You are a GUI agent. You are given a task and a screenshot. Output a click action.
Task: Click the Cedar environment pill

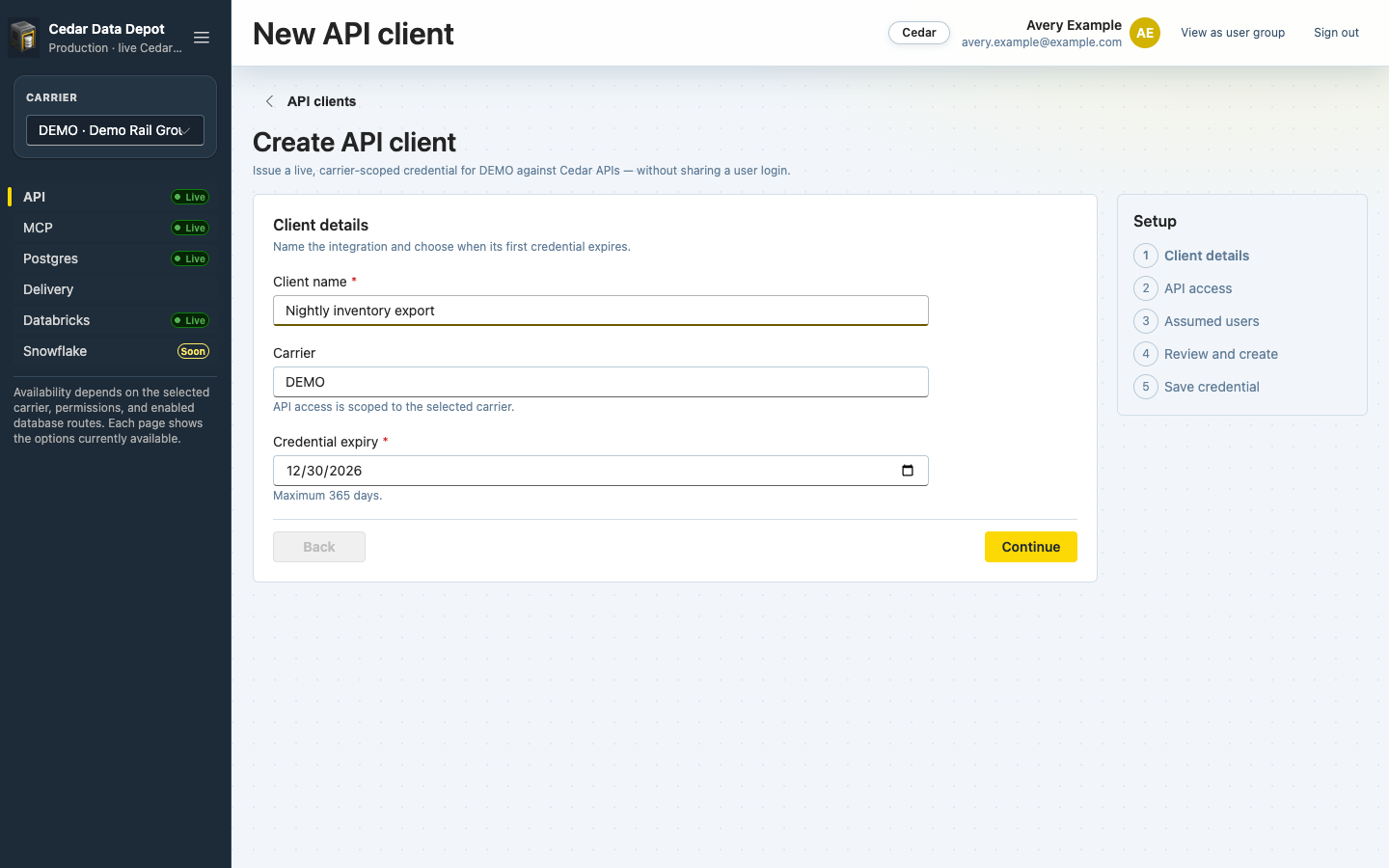[x=919, y=33]
